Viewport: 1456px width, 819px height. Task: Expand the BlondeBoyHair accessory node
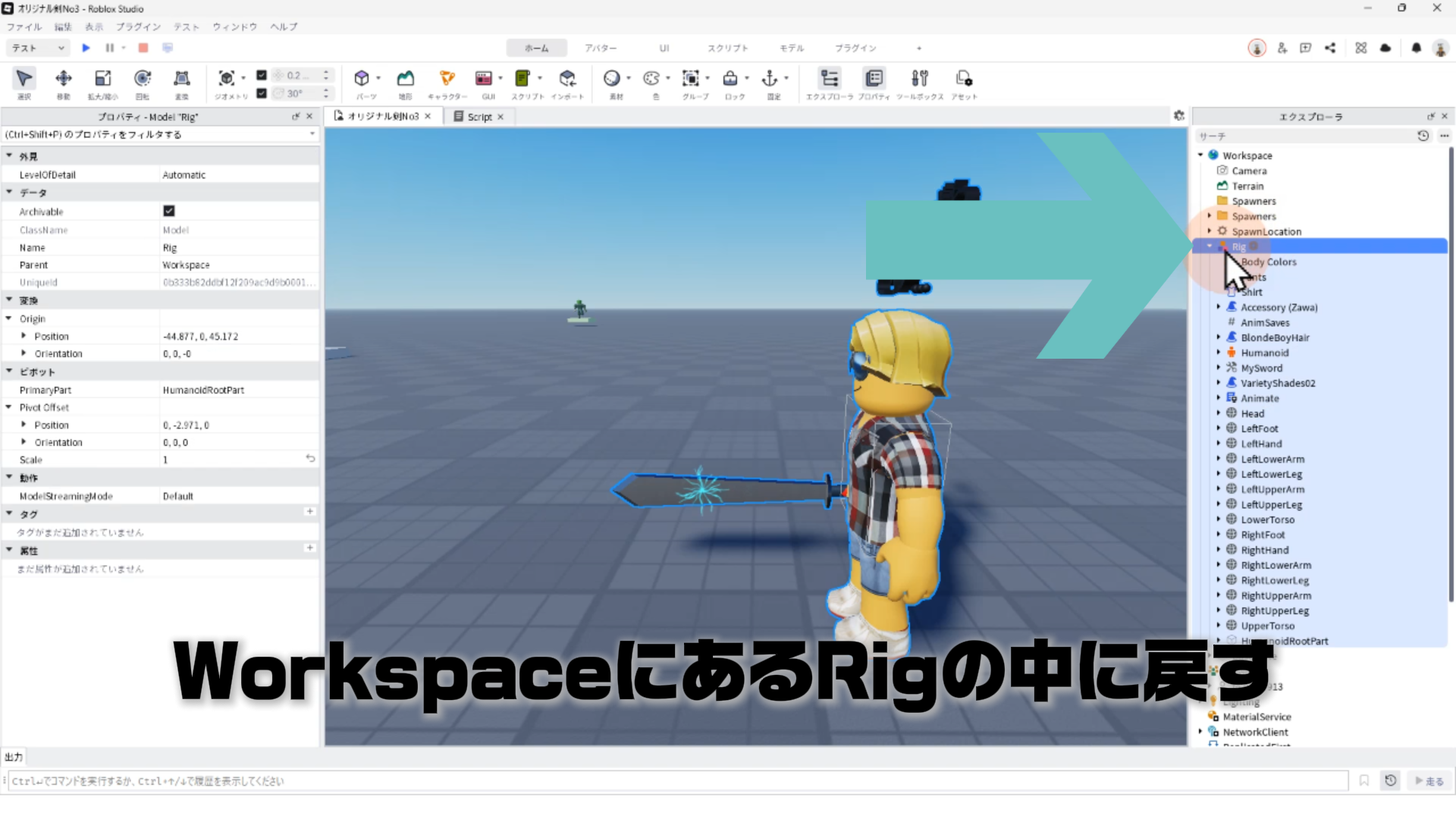(1219, 337)
